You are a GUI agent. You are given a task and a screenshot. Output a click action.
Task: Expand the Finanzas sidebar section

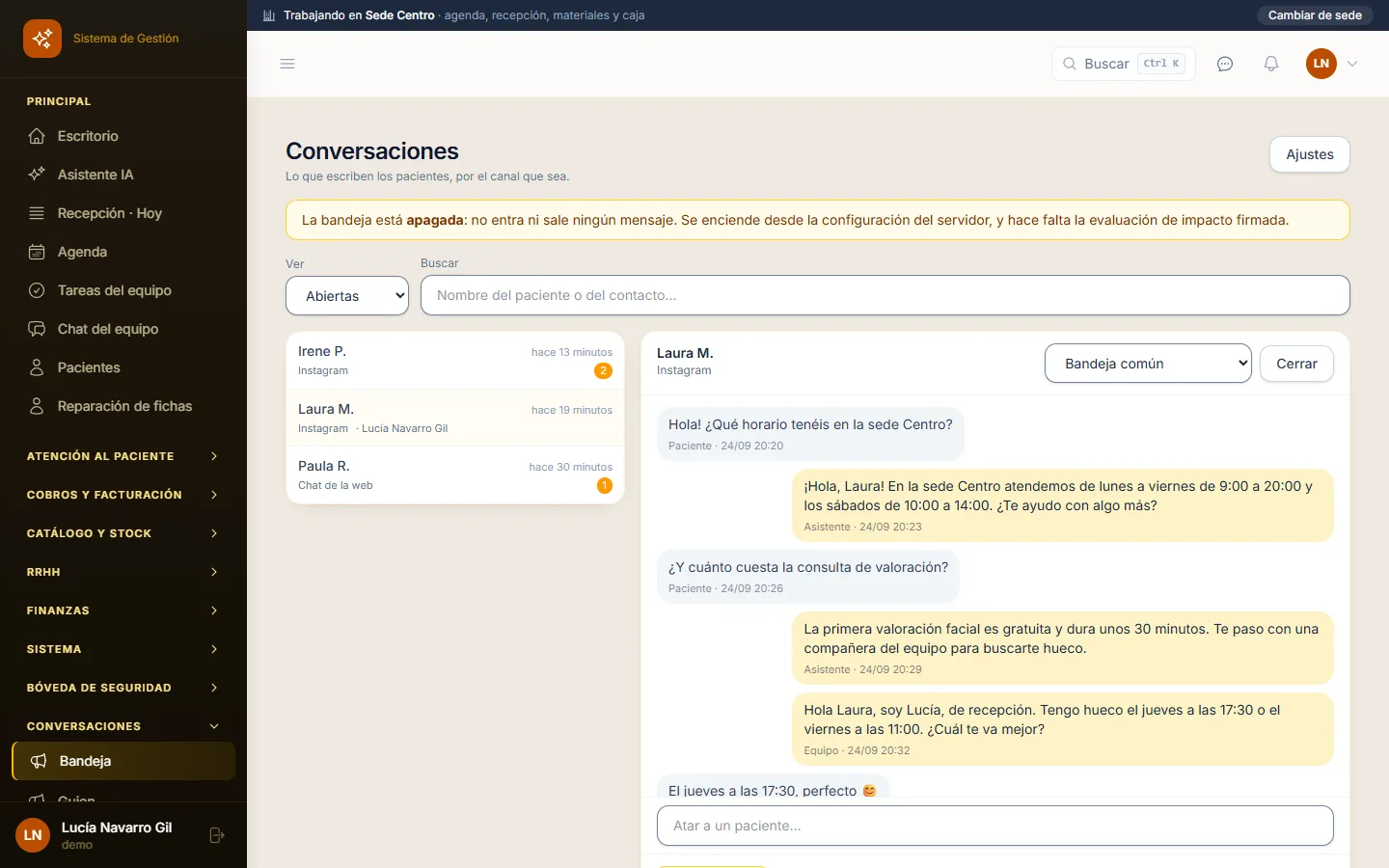click(x=123, y=610)
